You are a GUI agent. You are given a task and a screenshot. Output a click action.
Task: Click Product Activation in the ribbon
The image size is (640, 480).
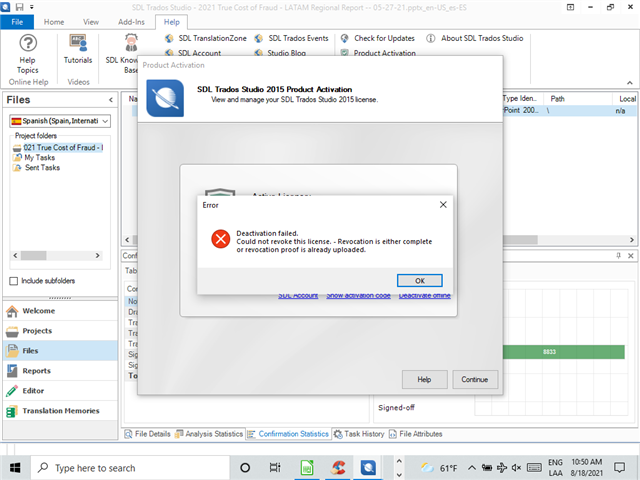(378, 53)
